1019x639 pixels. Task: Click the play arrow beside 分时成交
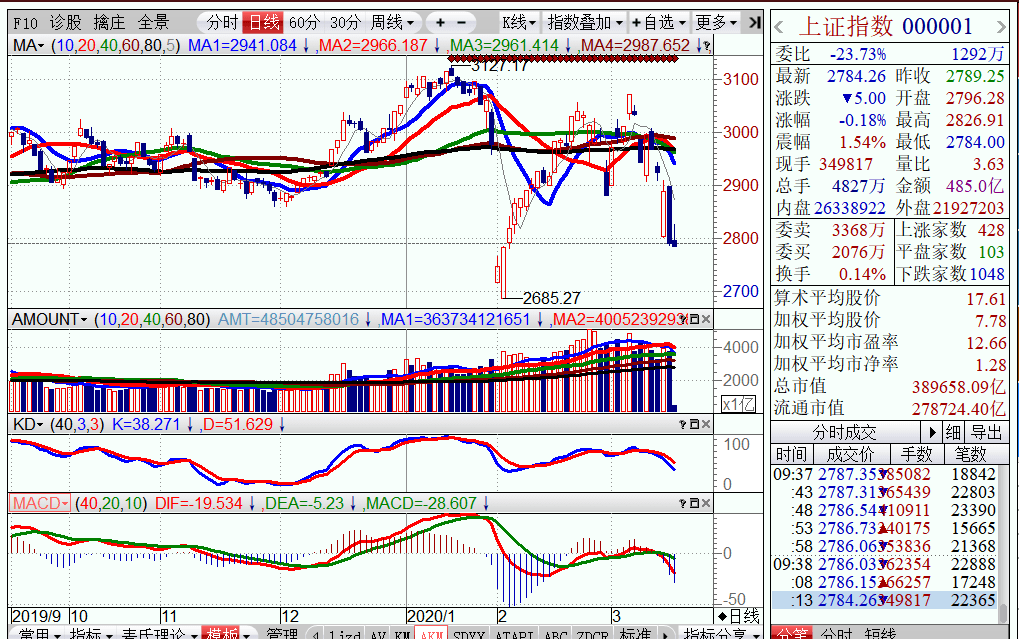coord(931,432)
